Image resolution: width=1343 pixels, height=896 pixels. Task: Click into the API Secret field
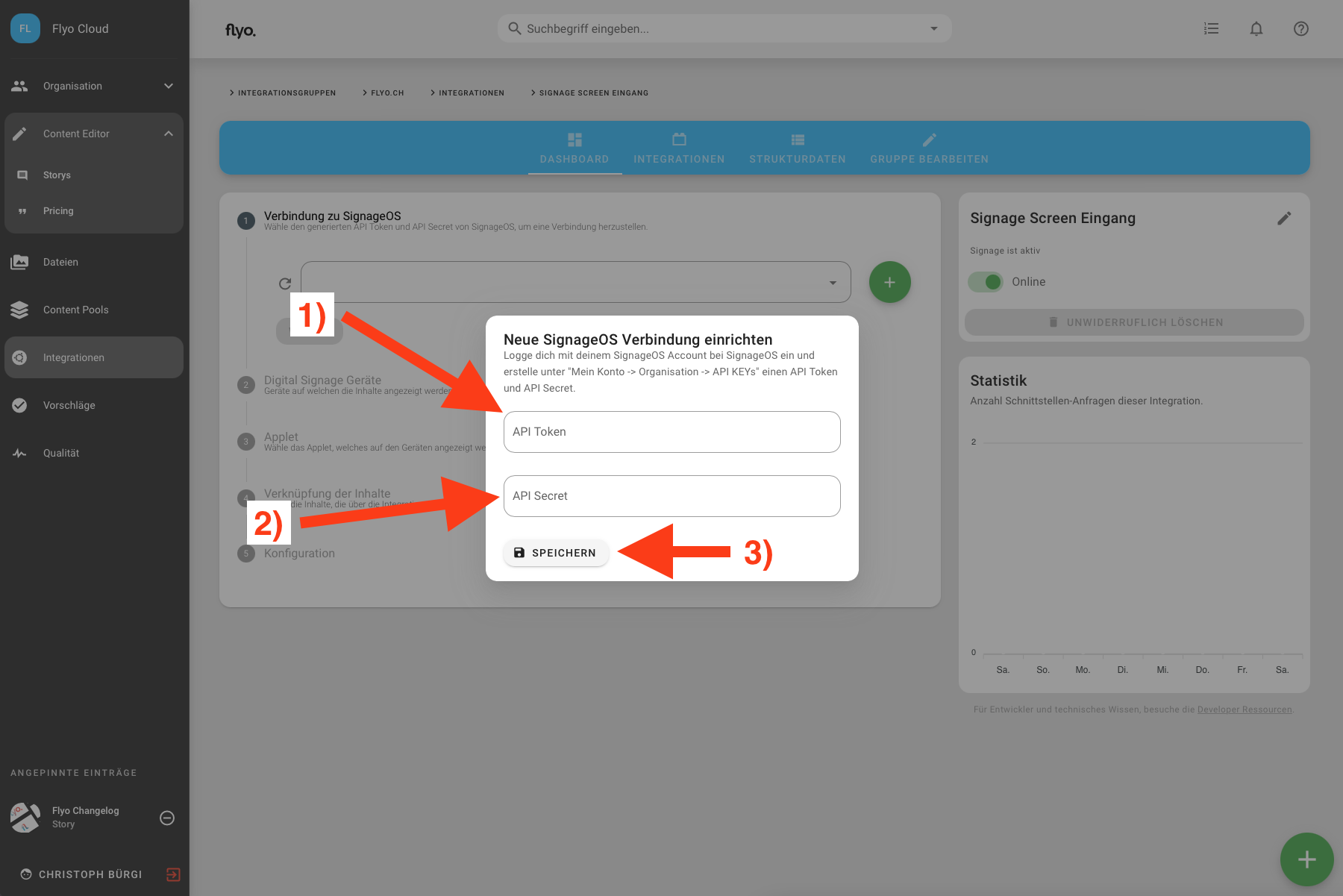coord(671,496)
